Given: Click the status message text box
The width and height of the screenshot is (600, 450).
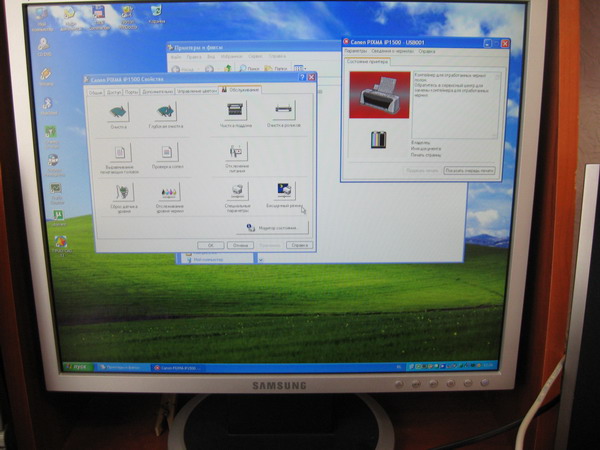Looking at the screenshot, I should point(457,105).
